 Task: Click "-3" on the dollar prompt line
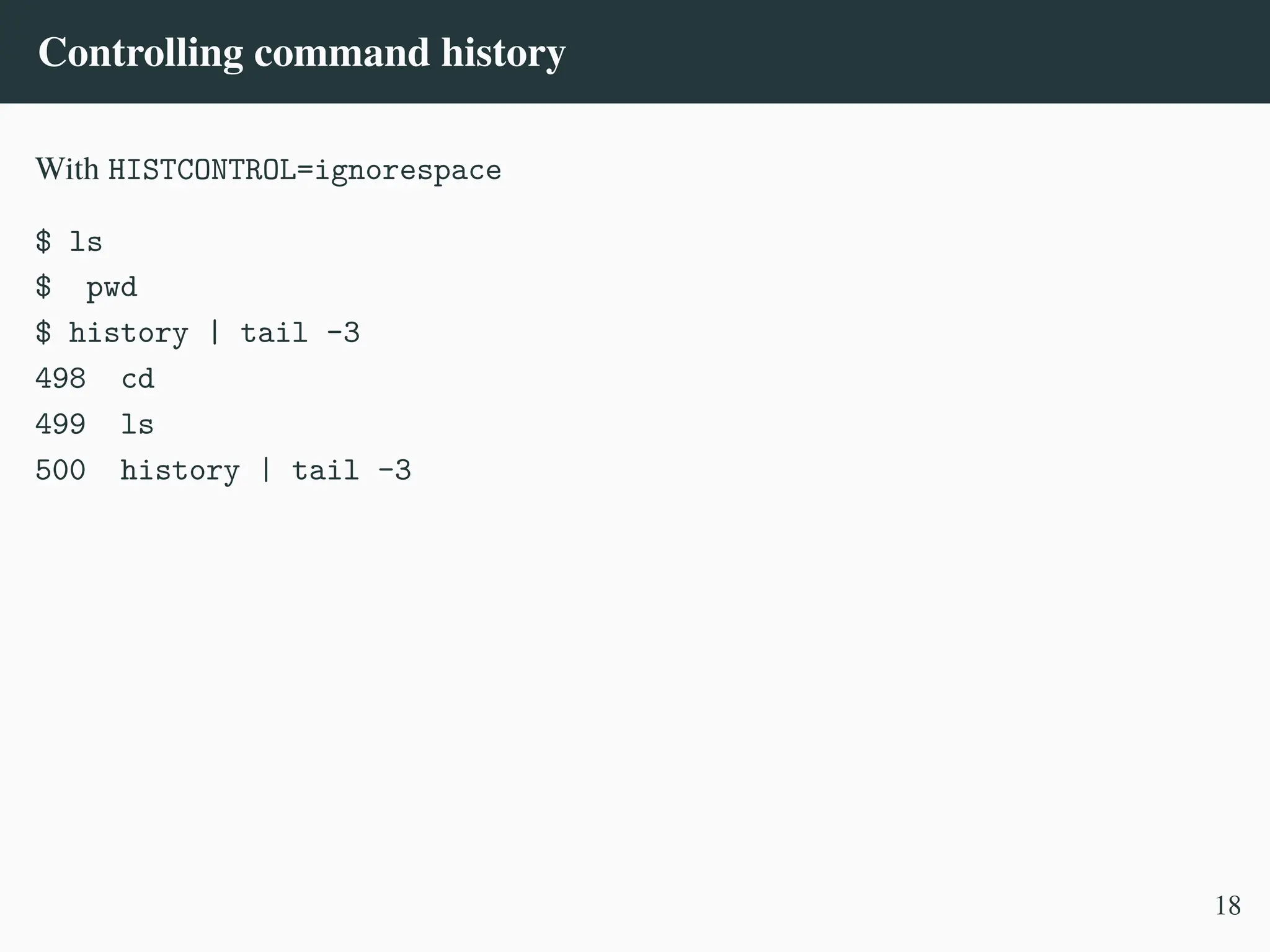click(343, 333)
